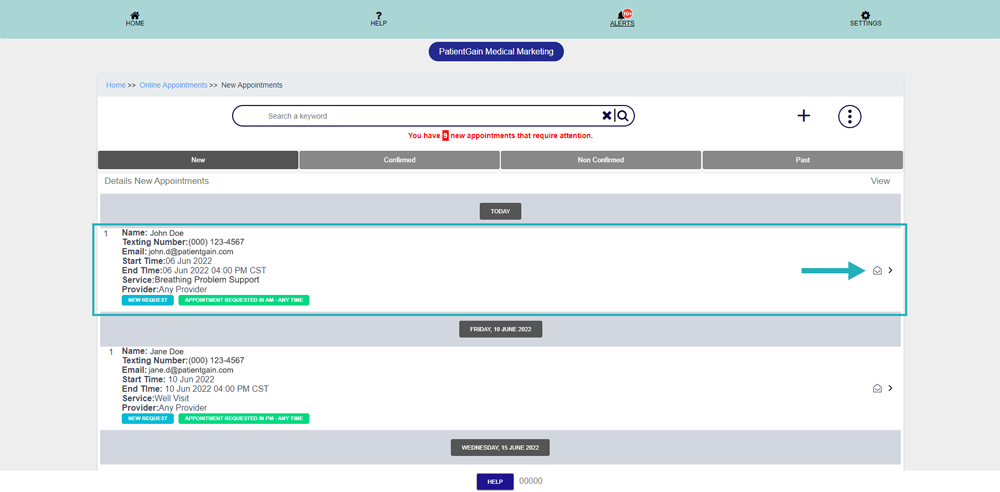Screen dimensions: 1000x492
Task: Click the service Breathing Problem Support
Action: (x=207, y=280)
